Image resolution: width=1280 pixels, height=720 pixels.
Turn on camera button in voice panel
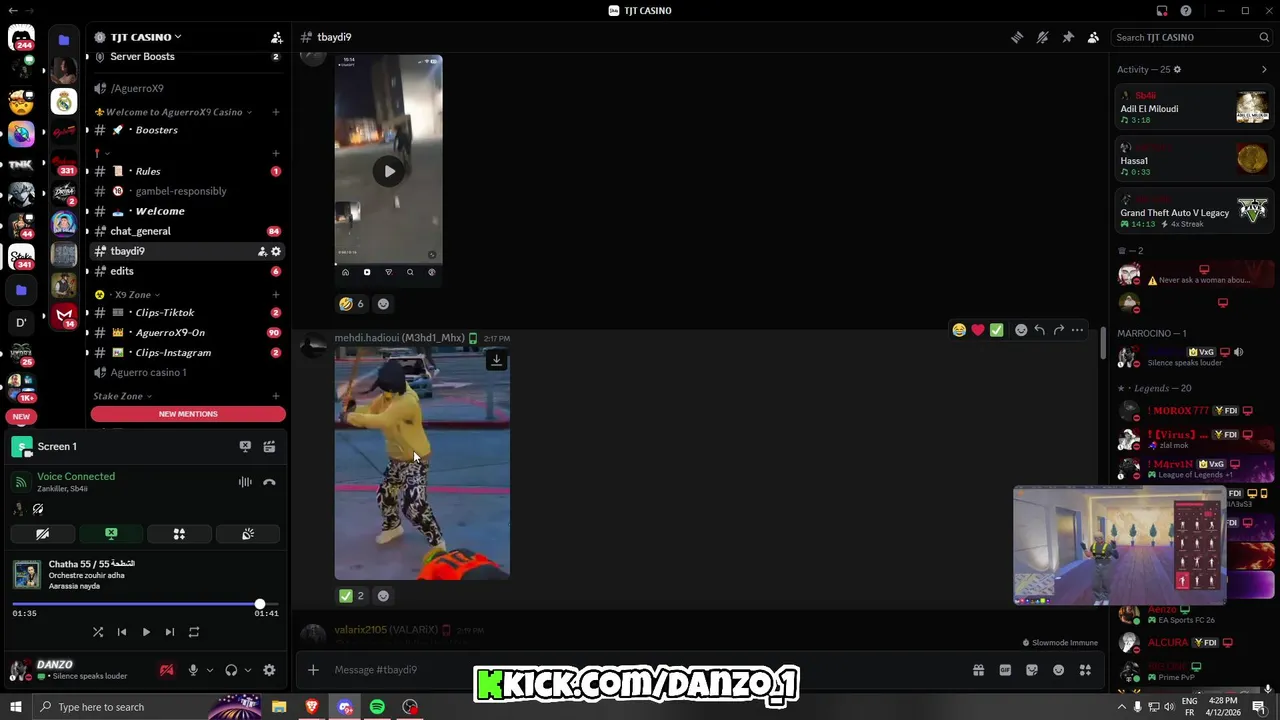(x=42, y=534)
